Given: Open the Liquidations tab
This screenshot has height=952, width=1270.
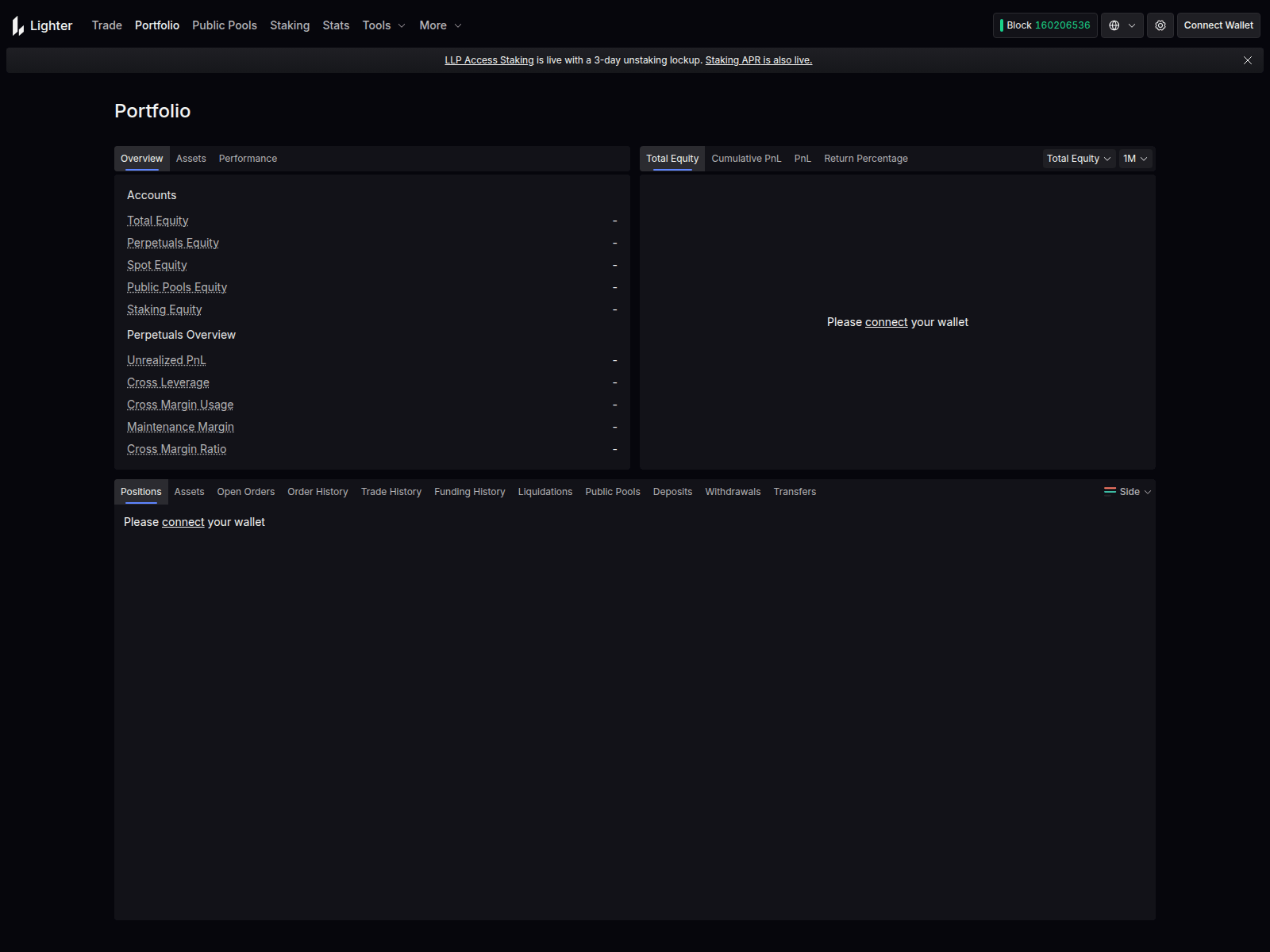Looking at the screenshot, I should point(545,492).
